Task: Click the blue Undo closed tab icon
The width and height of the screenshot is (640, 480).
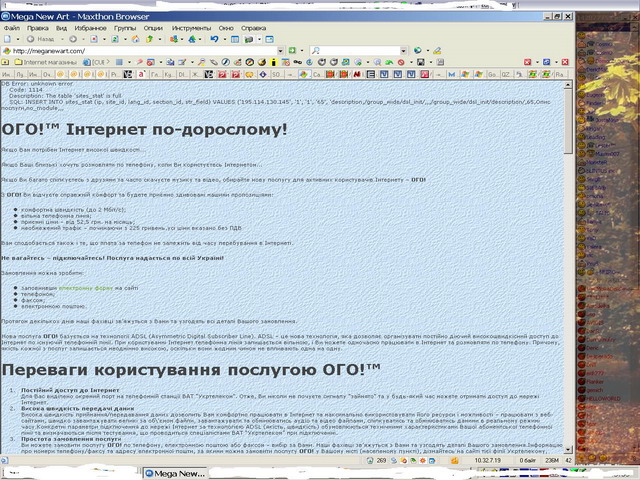Action: coord(214,39)
